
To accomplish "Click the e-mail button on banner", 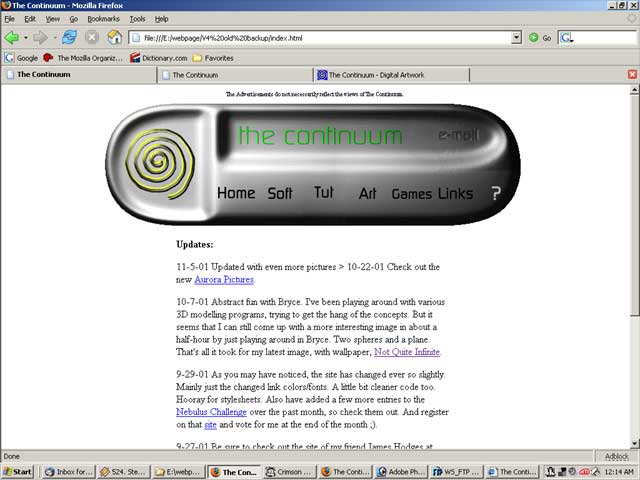I will point(457,134).
